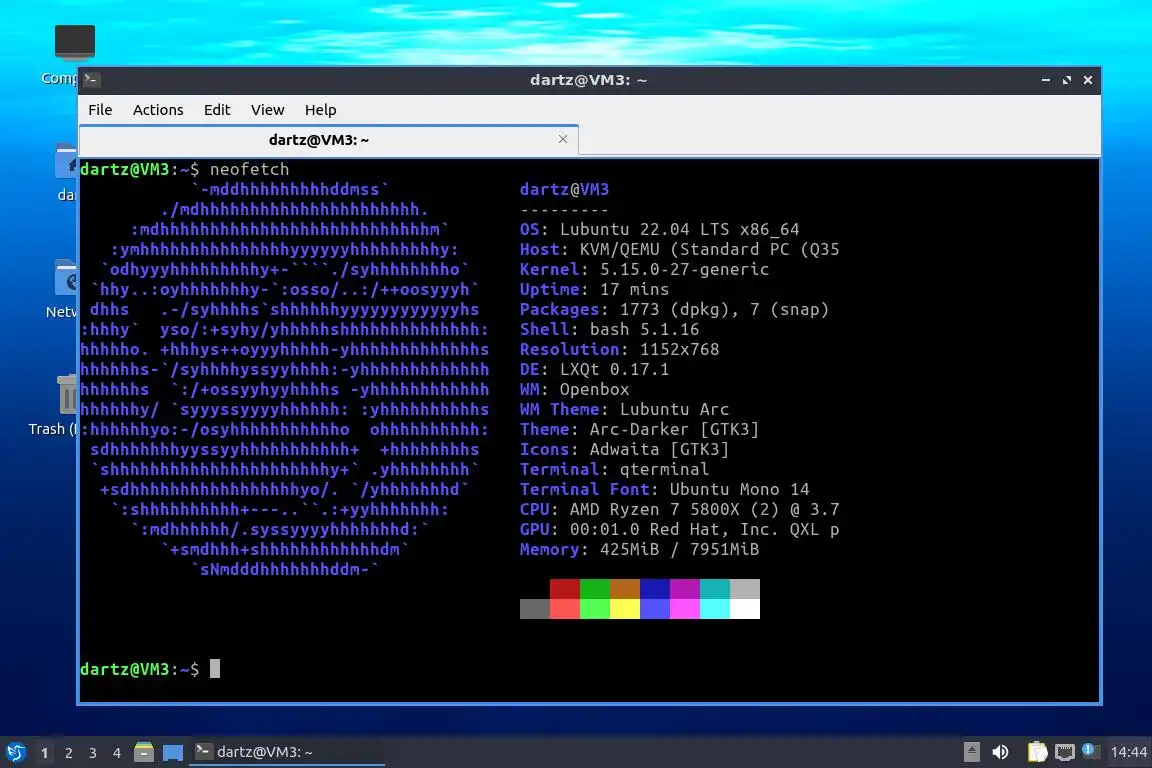Click the 'Uptime: 17 mins' line

594,289
